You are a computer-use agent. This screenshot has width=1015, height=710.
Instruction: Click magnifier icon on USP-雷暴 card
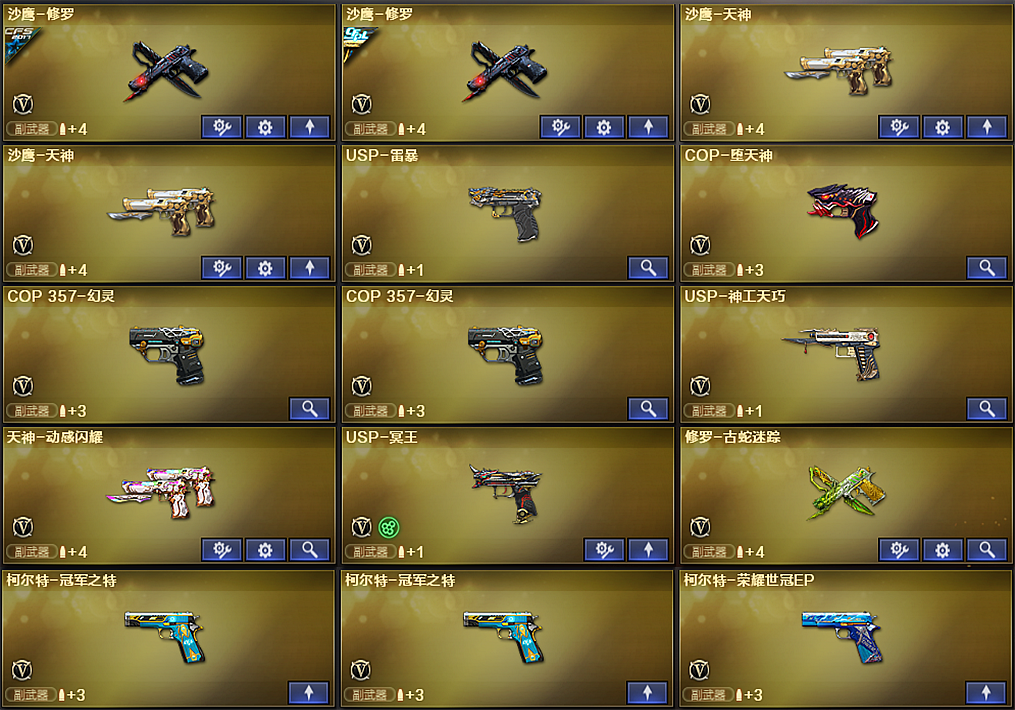click(648, 268)
